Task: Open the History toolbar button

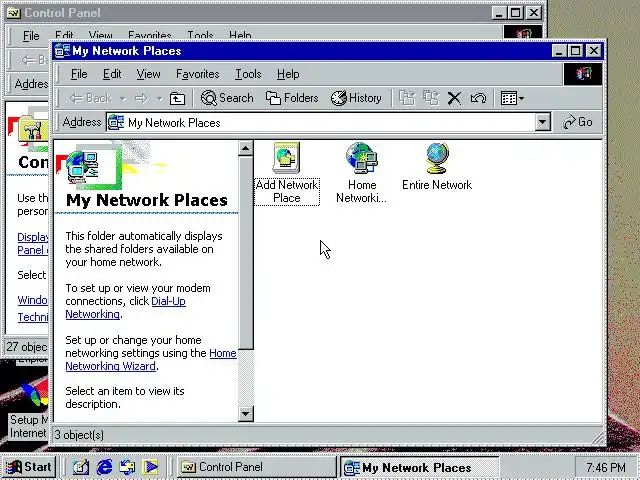Action: point(356,98)
